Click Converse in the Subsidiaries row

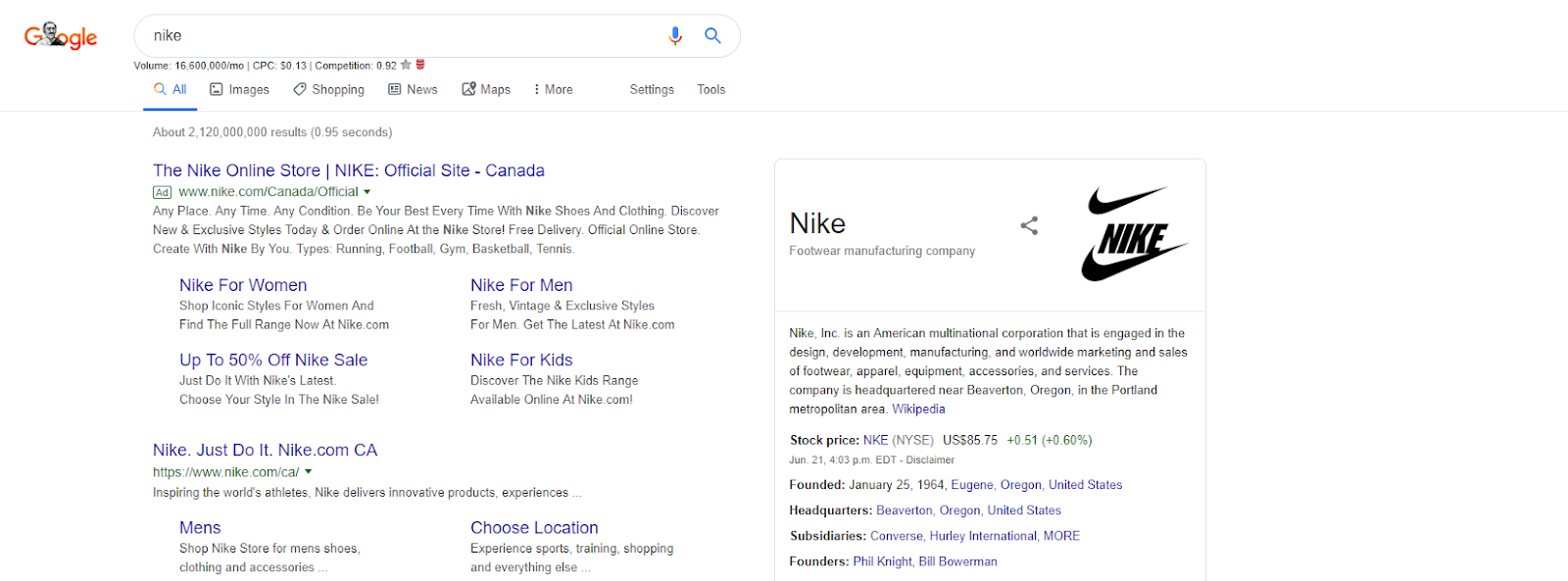[897, 536]
